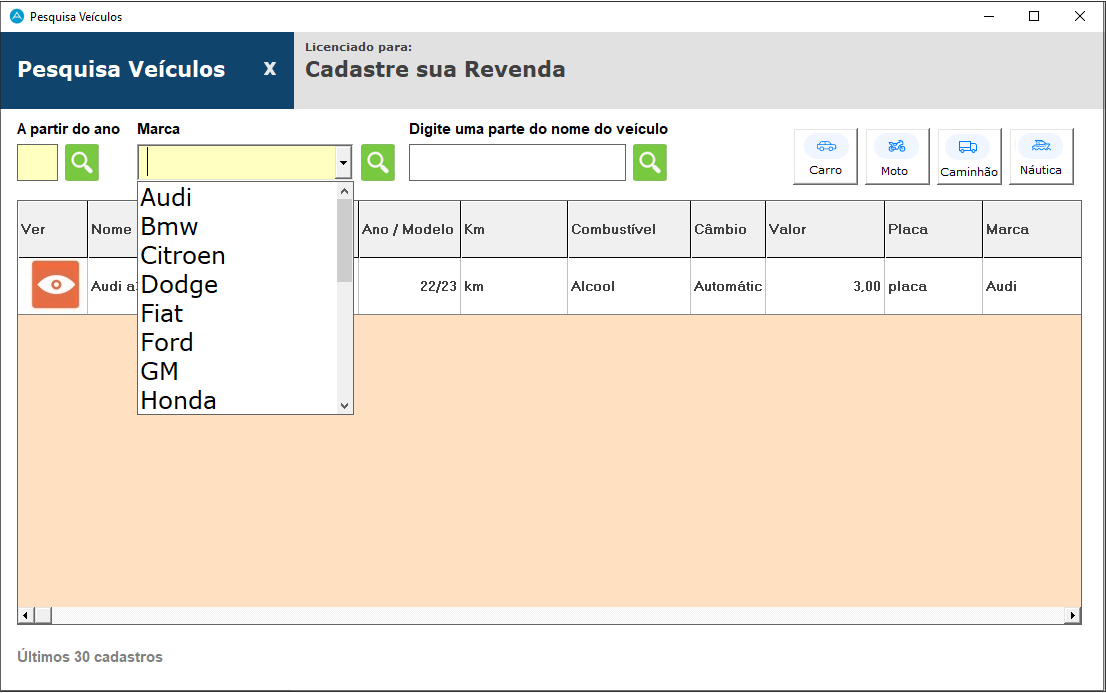Select Honda from the brand list

point(237,399)
